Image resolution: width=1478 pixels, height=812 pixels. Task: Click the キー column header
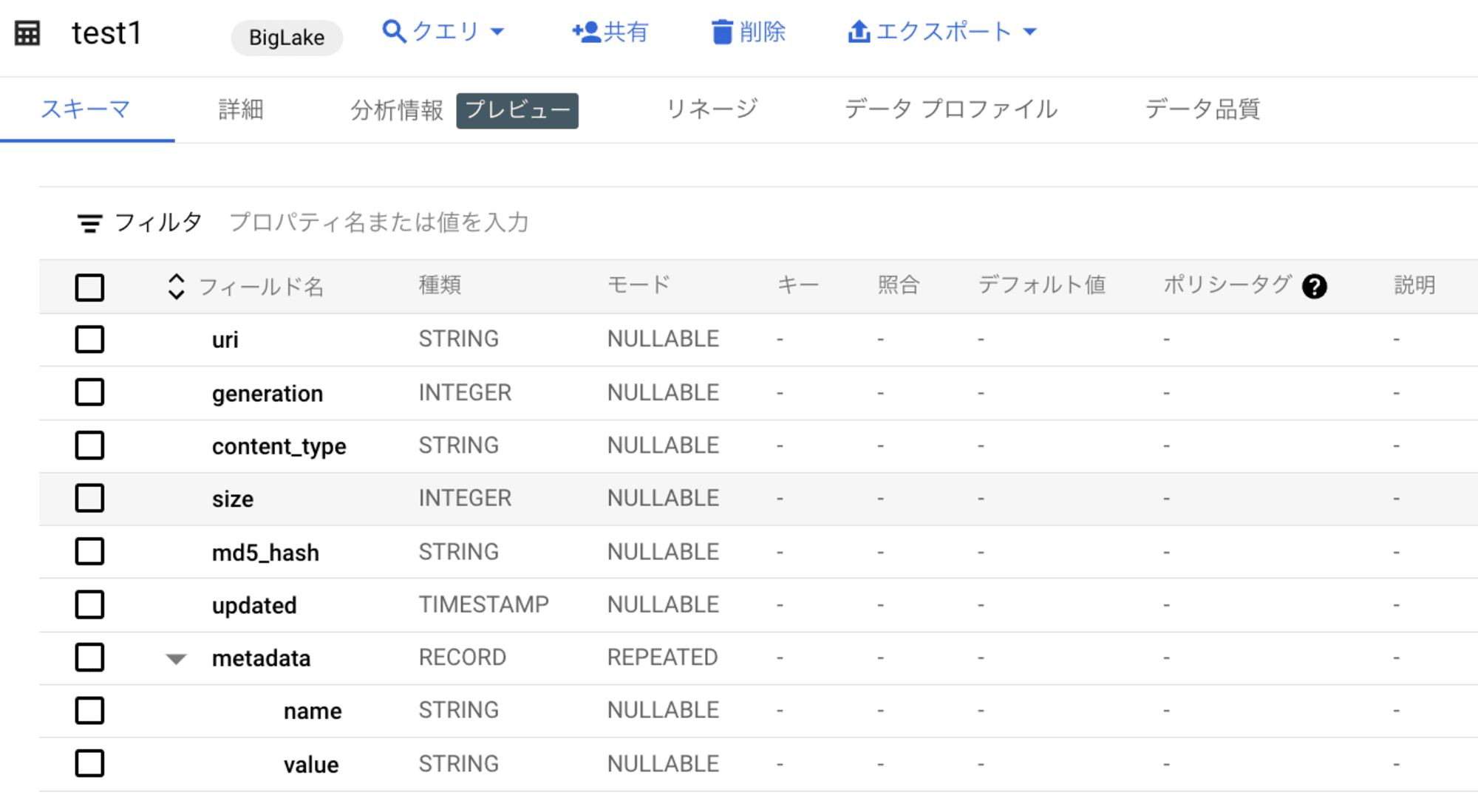[x=798, y=285]
